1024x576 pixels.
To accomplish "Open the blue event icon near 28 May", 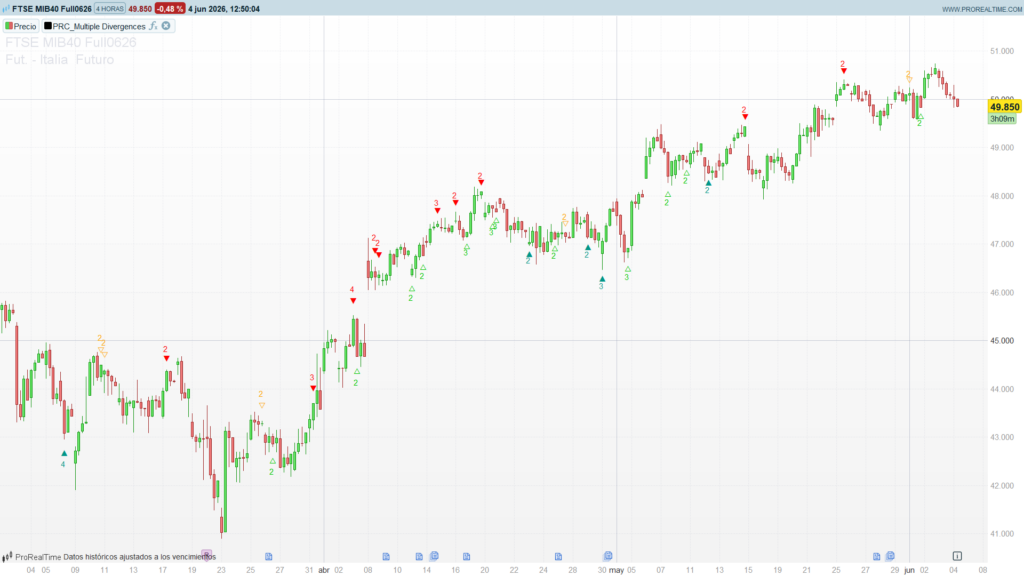I will tap(876, 556).
